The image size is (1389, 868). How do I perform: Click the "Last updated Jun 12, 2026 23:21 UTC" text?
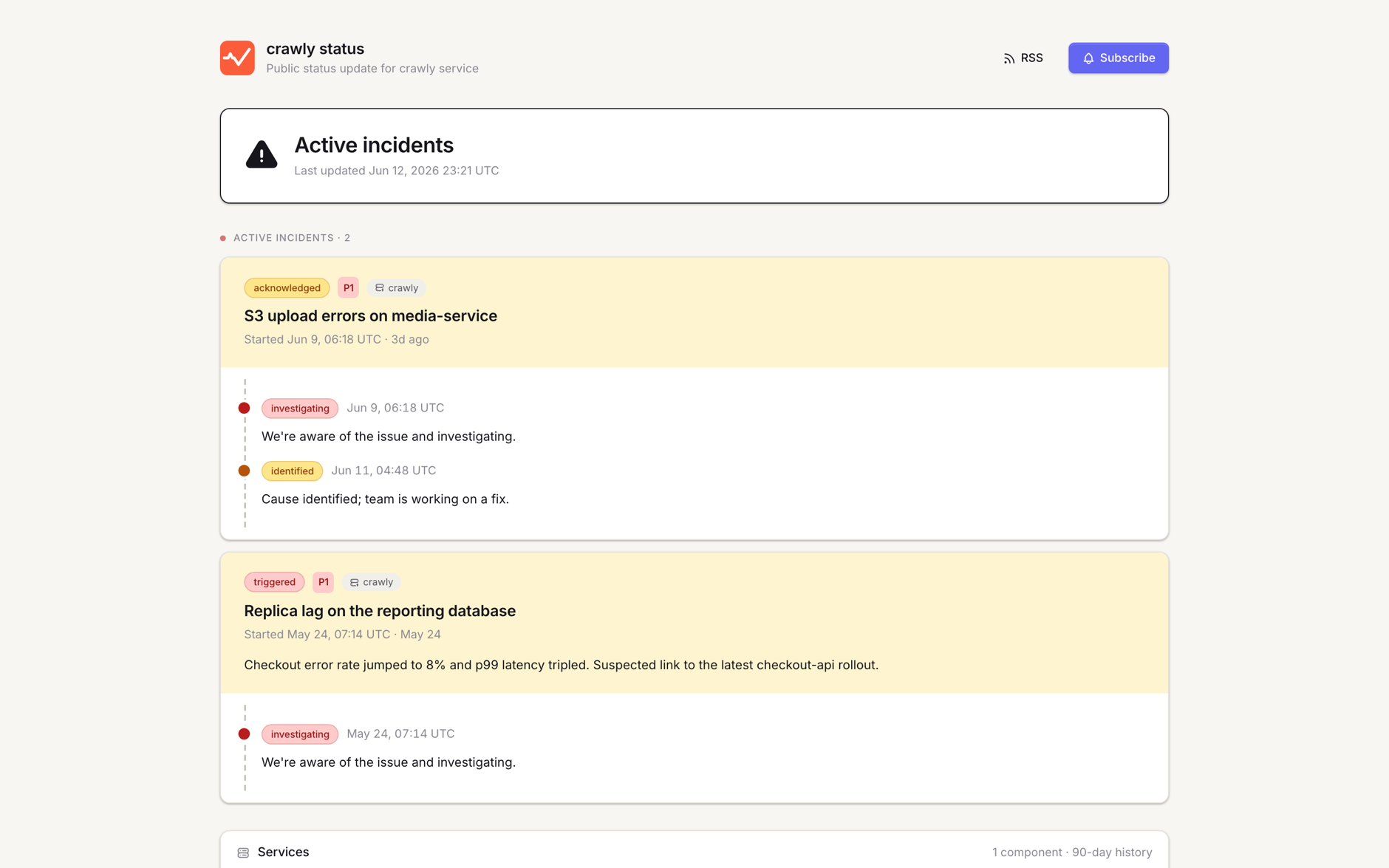(x=397, y=171)
